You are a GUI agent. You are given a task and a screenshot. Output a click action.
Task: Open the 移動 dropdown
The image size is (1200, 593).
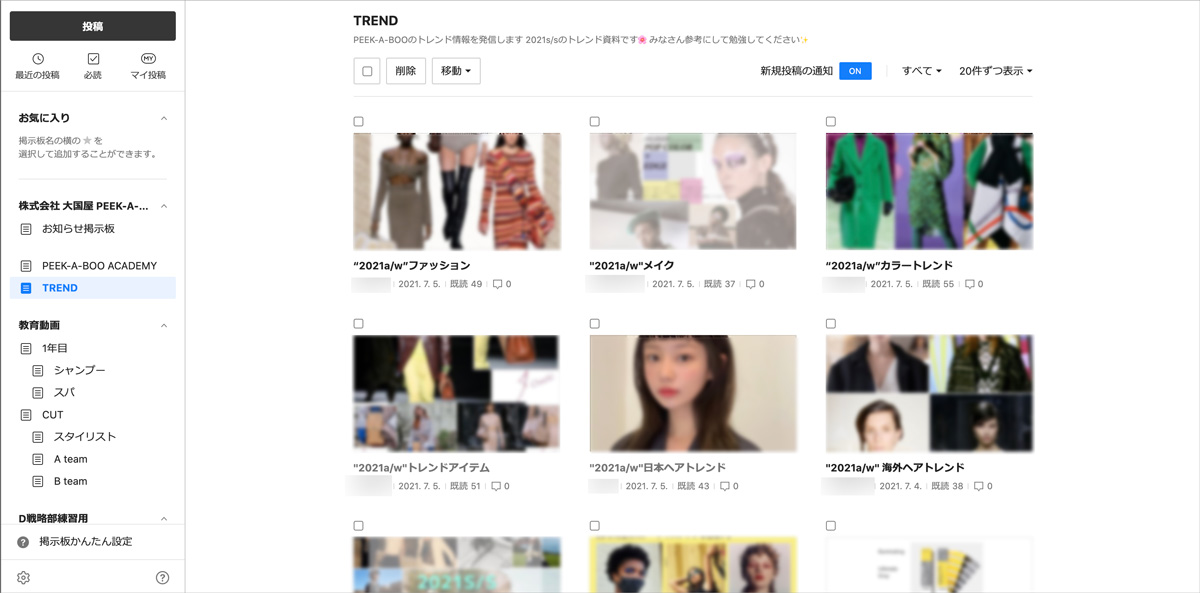(x=456, y=71)
